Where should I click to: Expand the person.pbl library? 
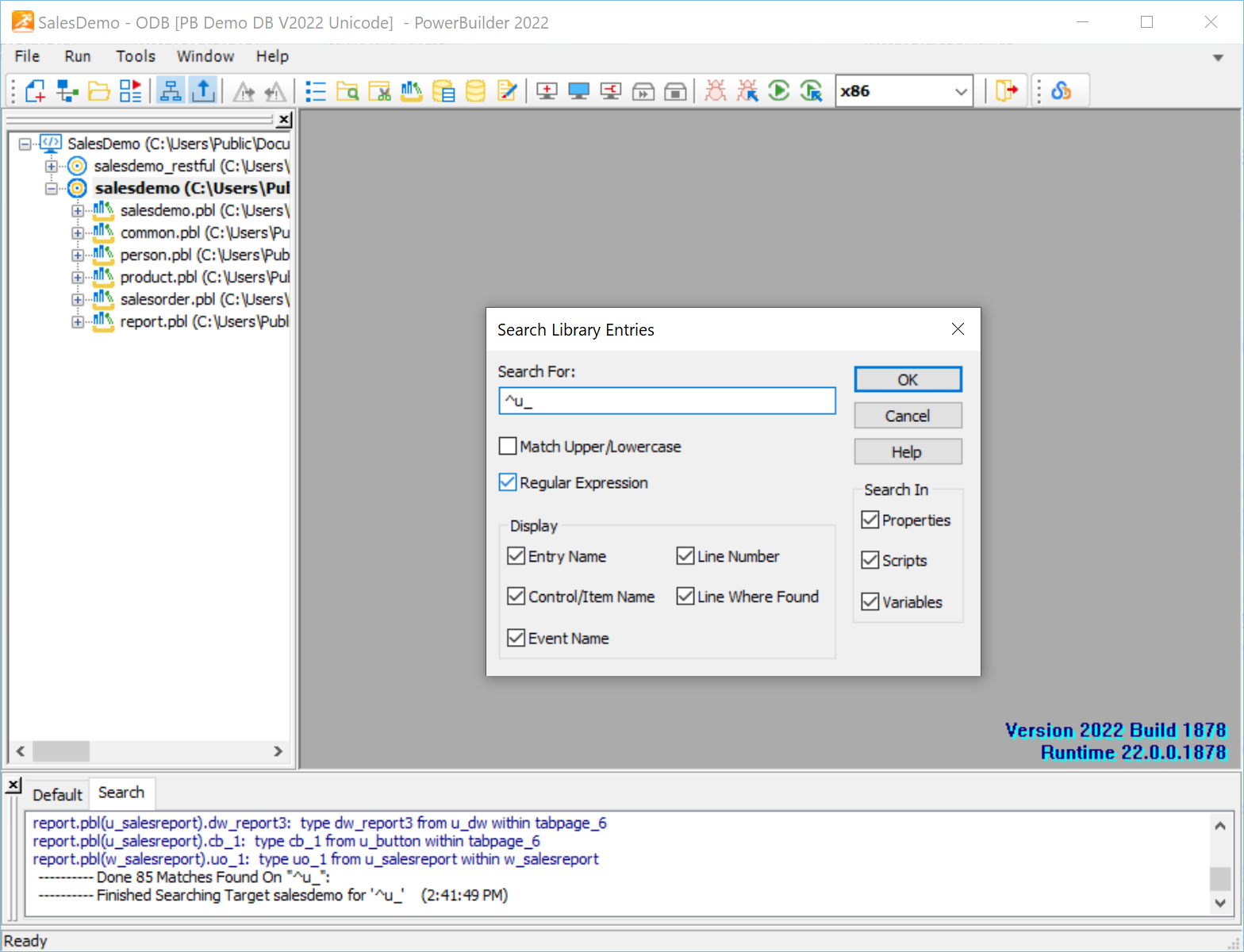coord(78,255)
